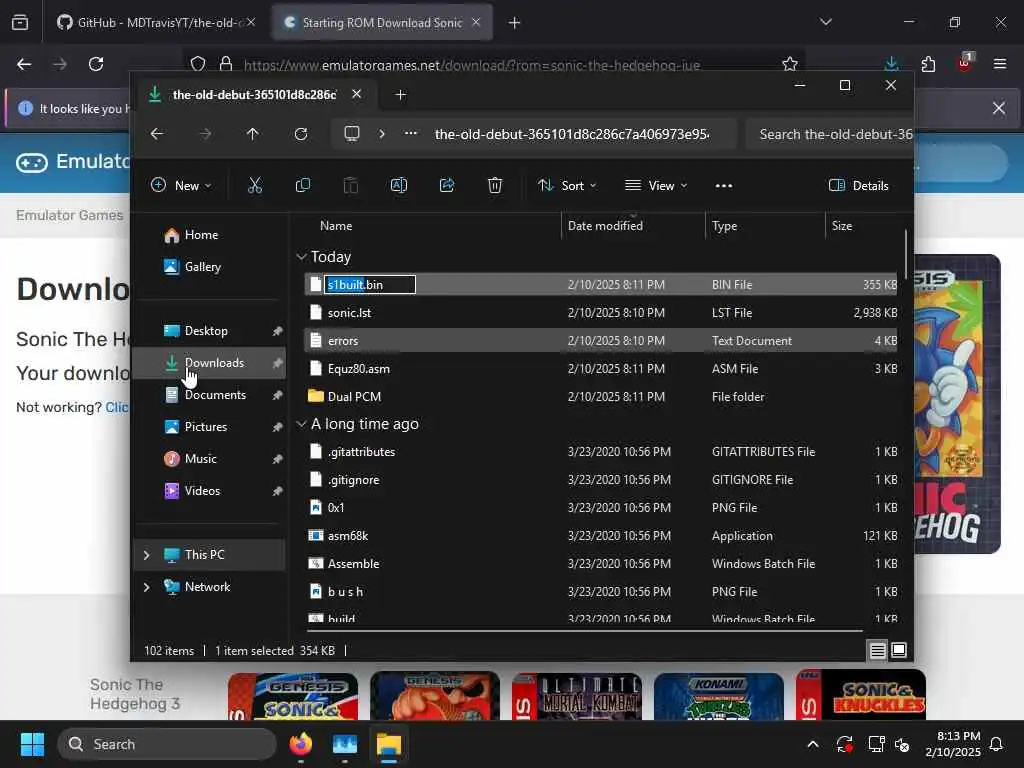Click in the Explorer search box
1024x768 pixels.
point(829,134)
